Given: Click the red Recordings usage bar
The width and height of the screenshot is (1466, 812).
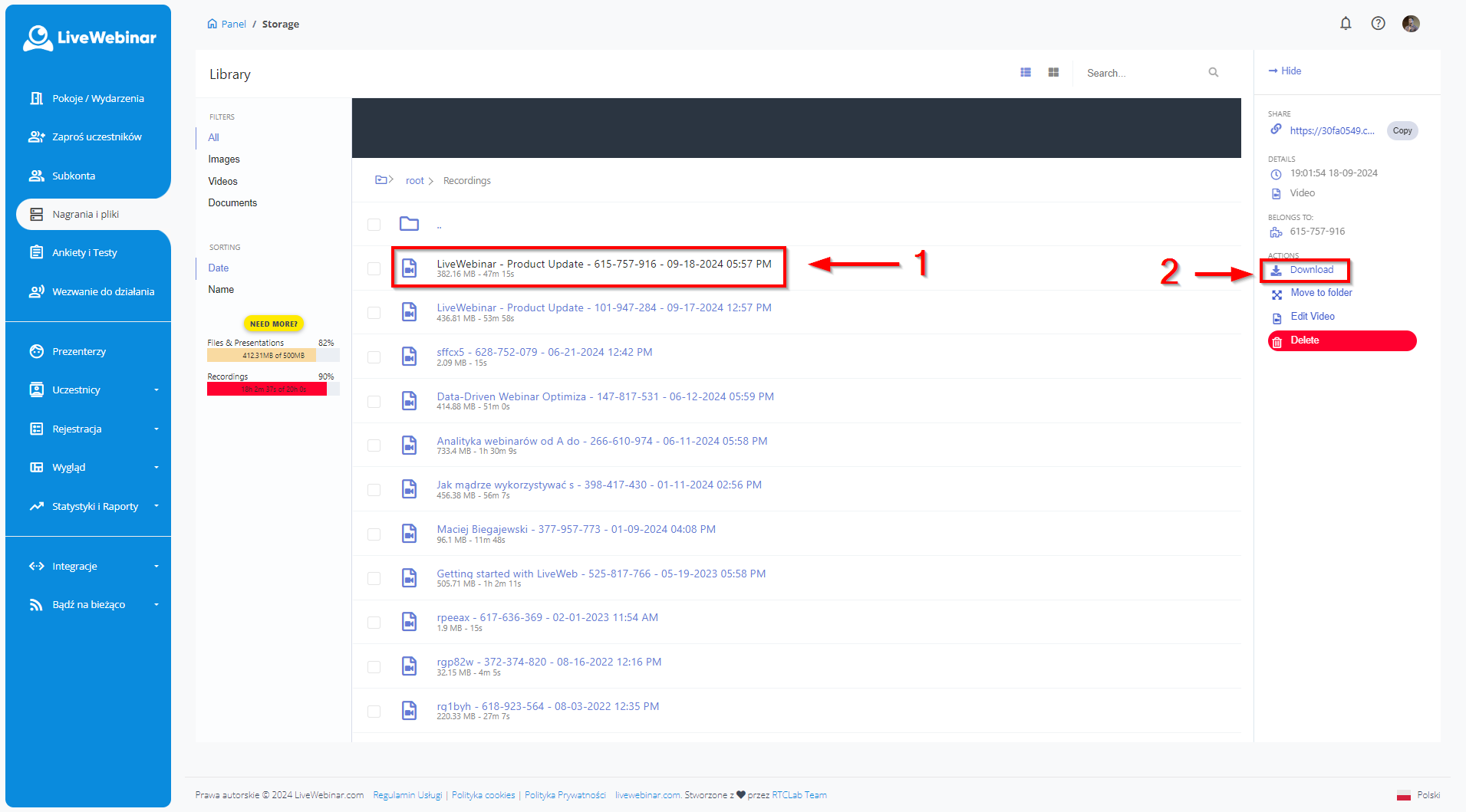Looking at the screenshot, I should 267,390.
